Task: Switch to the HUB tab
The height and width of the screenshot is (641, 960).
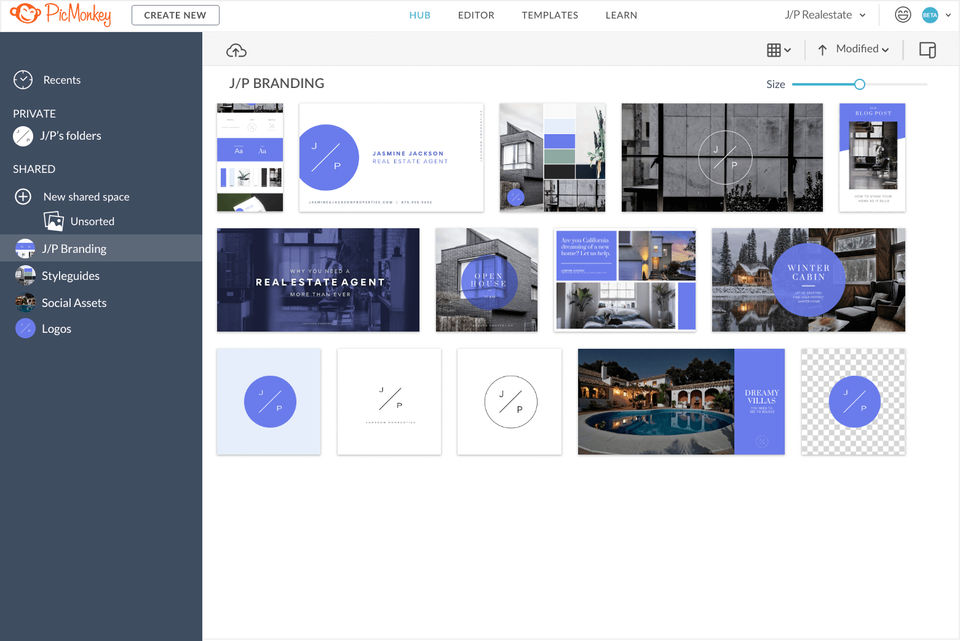Action: [x=419, y=15]
